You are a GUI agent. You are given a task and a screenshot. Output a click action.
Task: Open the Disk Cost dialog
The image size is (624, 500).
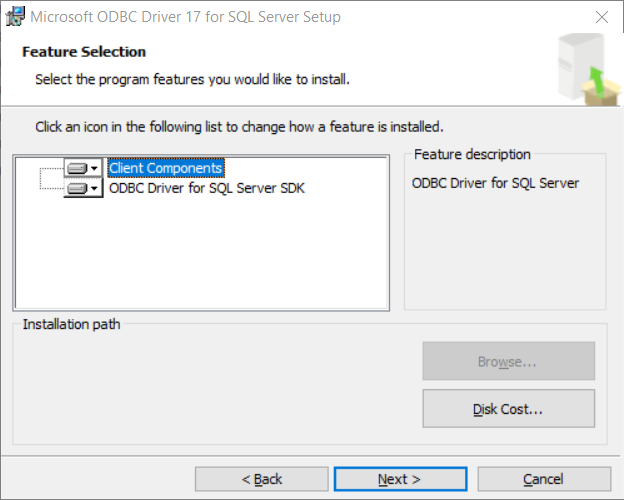pyautogui.click(x=509, y=409)
